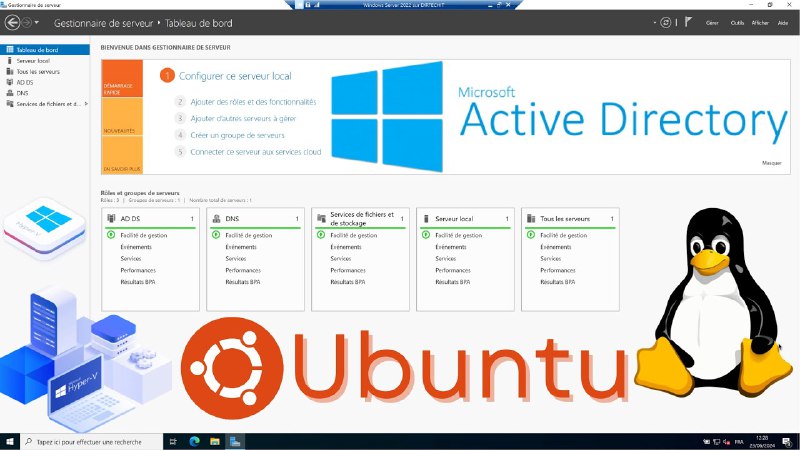Click Masquer to hide welcome tile
Viewport: 800px width, 450px height.
(x=771, y=163)
